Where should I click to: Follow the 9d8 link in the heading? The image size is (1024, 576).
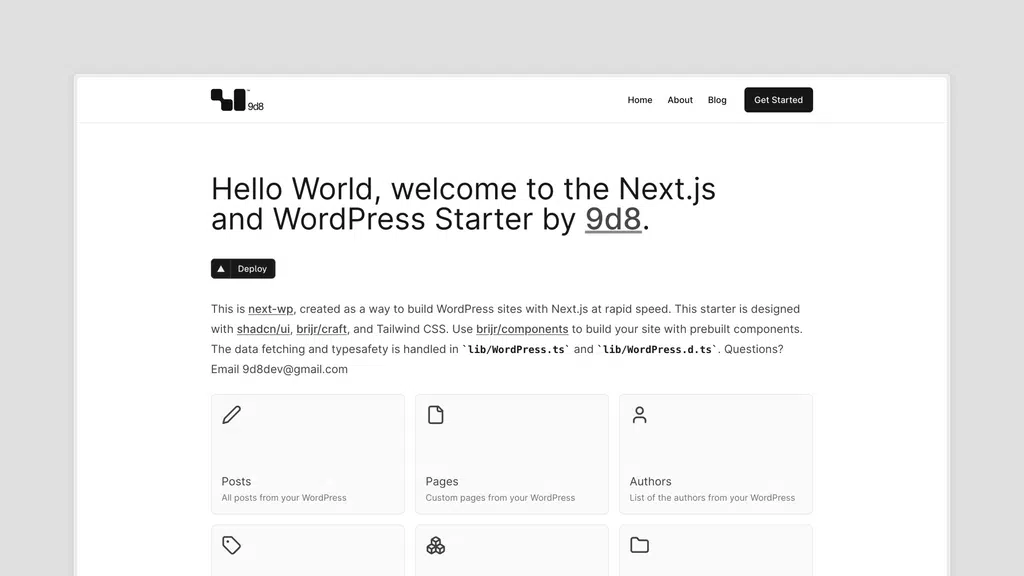click(613, 219)
